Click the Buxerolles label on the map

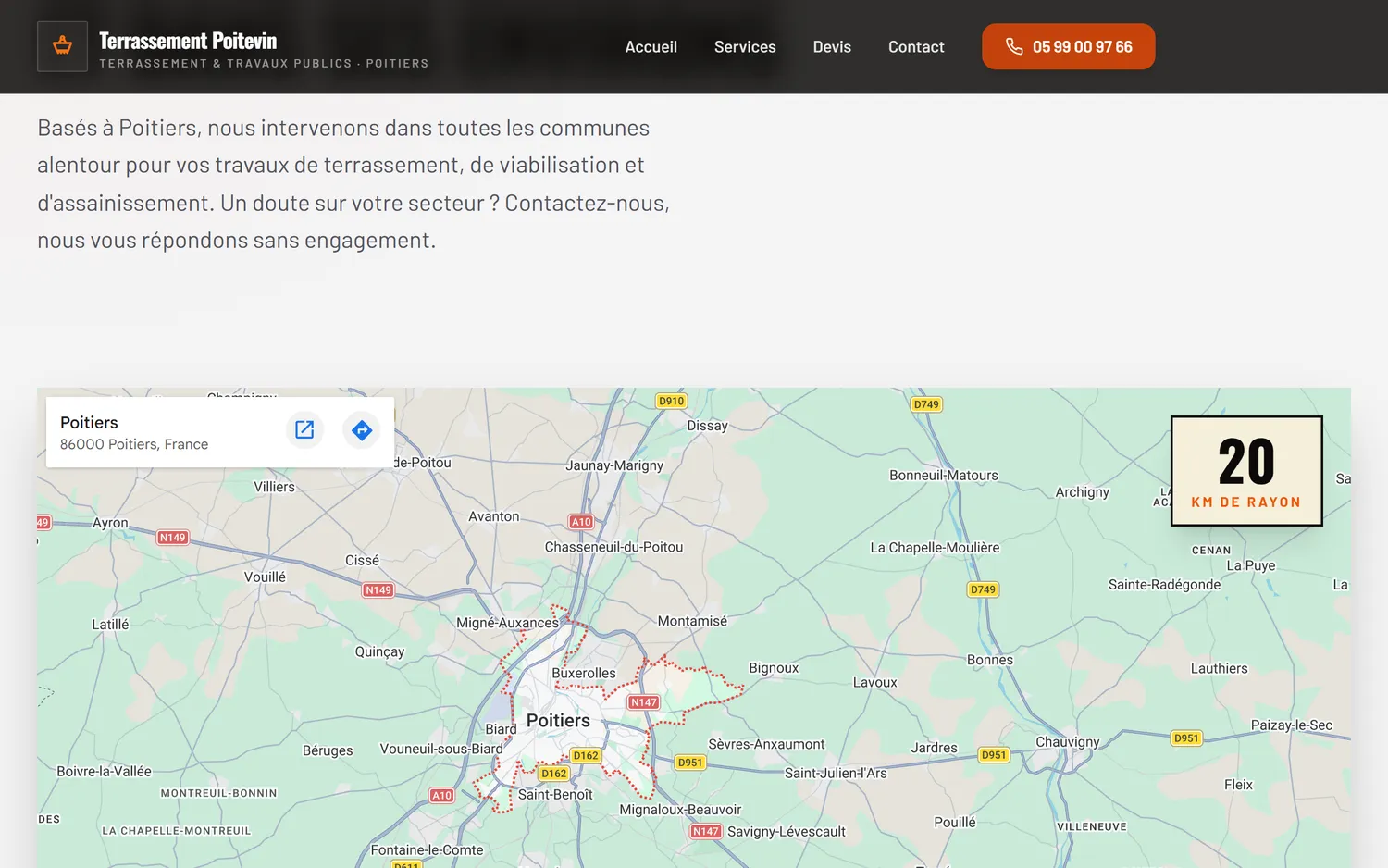[583, 673]
